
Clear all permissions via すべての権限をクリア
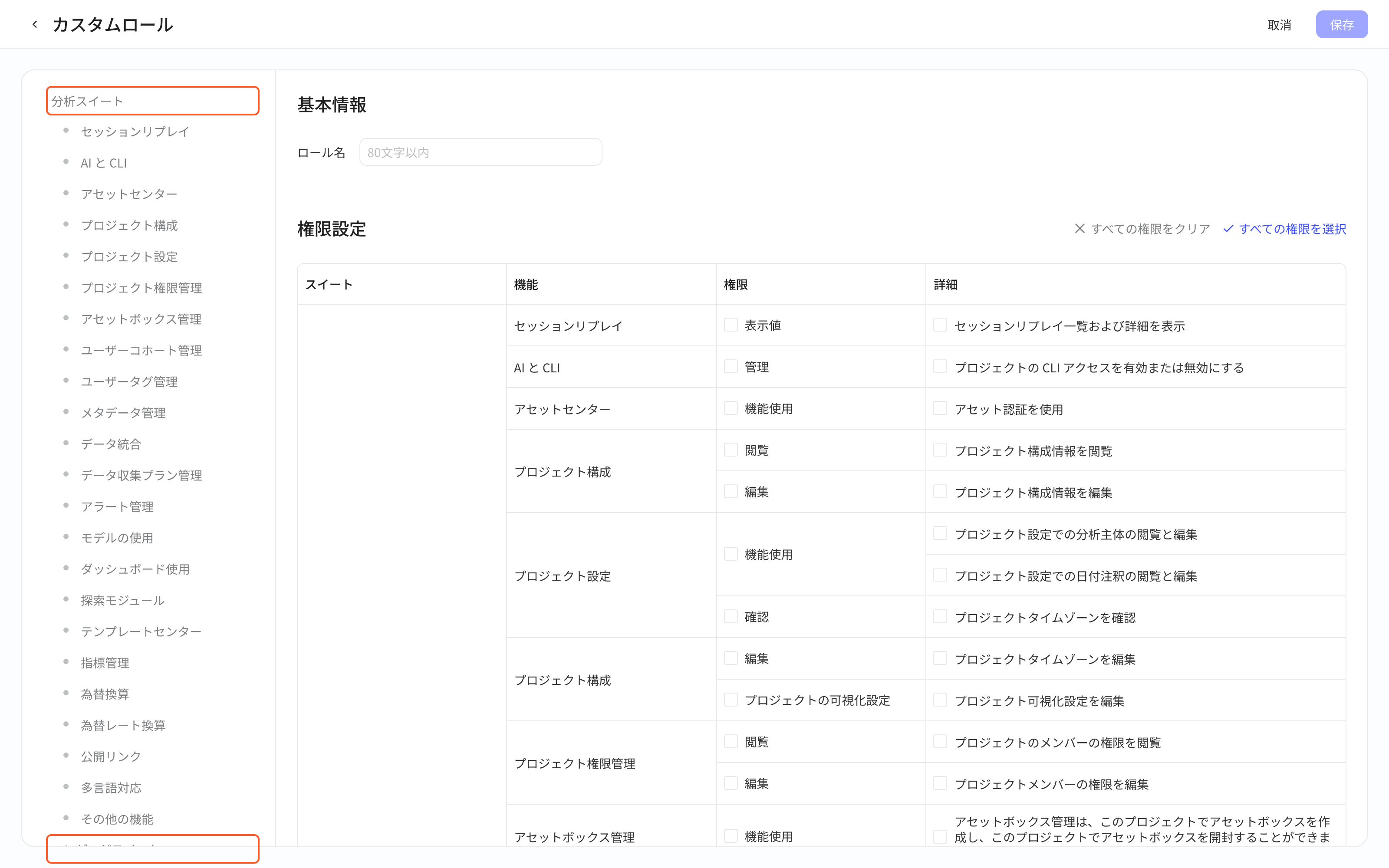click(1142, 228)
